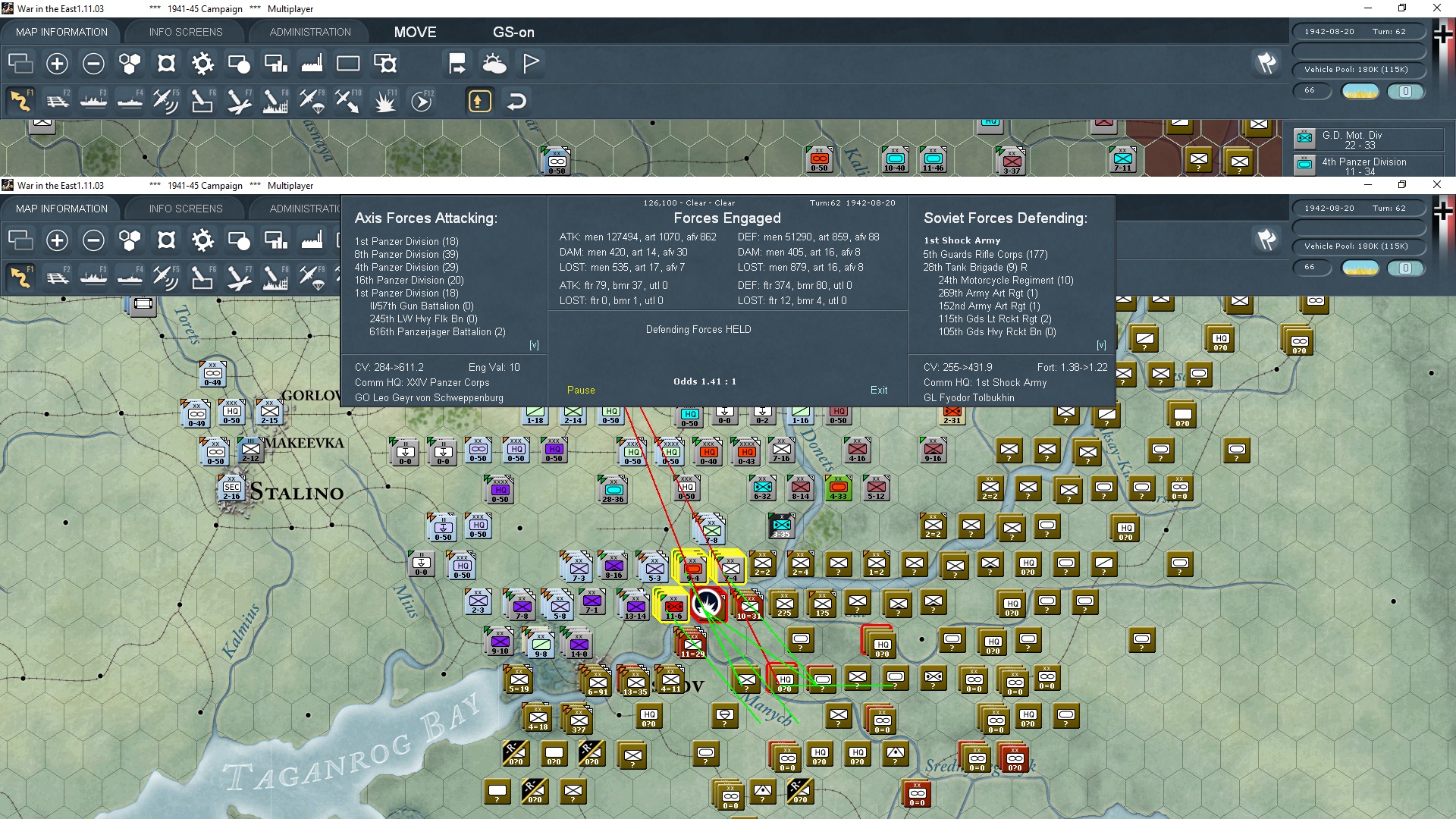Exit the combat resolution report

879,390
